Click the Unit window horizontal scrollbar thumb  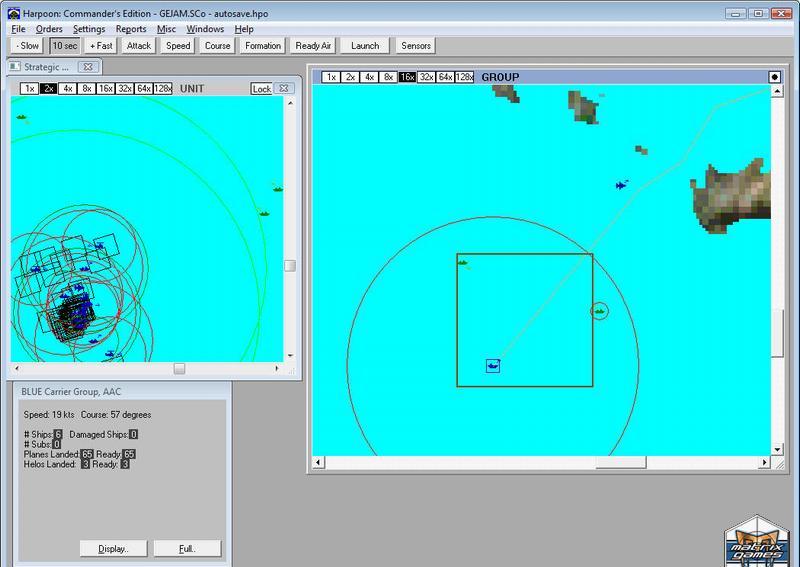tap(179, 368)
